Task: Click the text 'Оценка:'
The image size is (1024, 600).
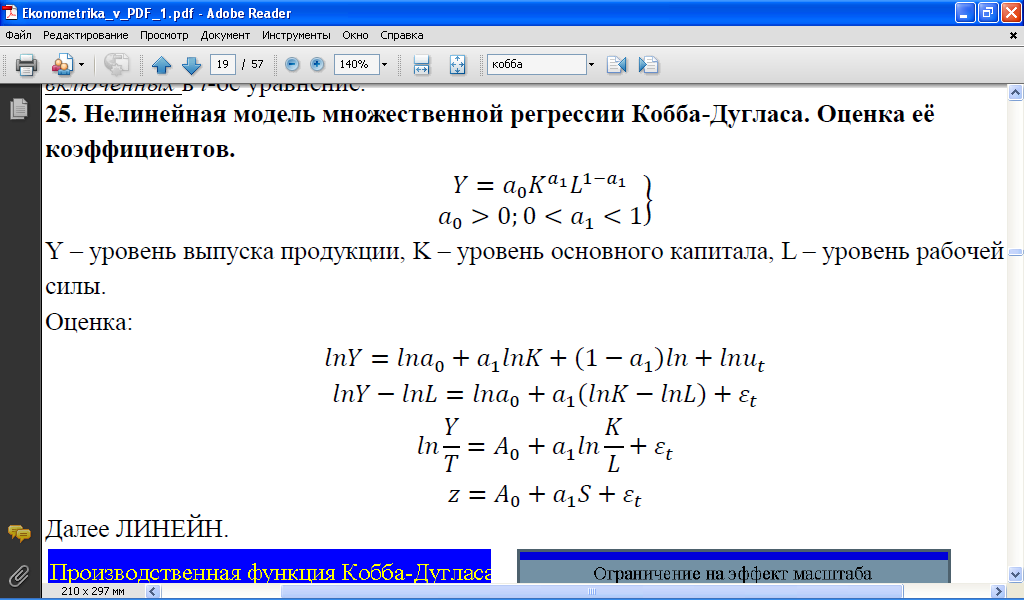Action: 89,322
